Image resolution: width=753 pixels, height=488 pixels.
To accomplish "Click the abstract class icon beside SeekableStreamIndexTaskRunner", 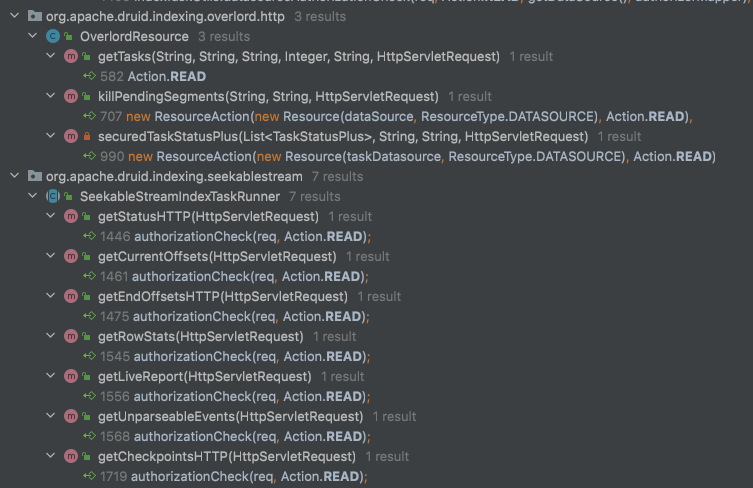I will 53,196.
